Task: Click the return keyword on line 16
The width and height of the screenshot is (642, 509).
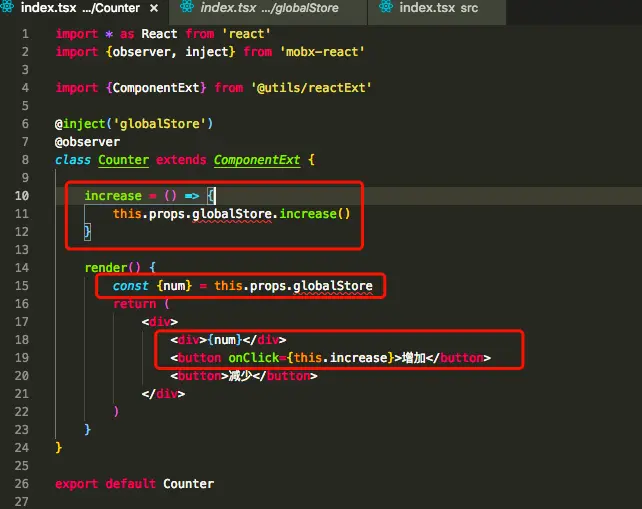Action: [135, 304]
